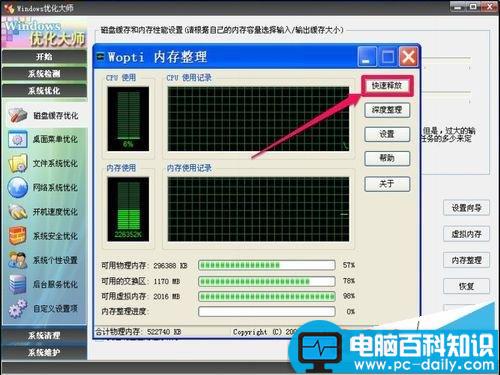Click the 磁盘缓存优化 text label
This screenshot has height=375, width=500.
pyautogui.click(x=56, y=116)
